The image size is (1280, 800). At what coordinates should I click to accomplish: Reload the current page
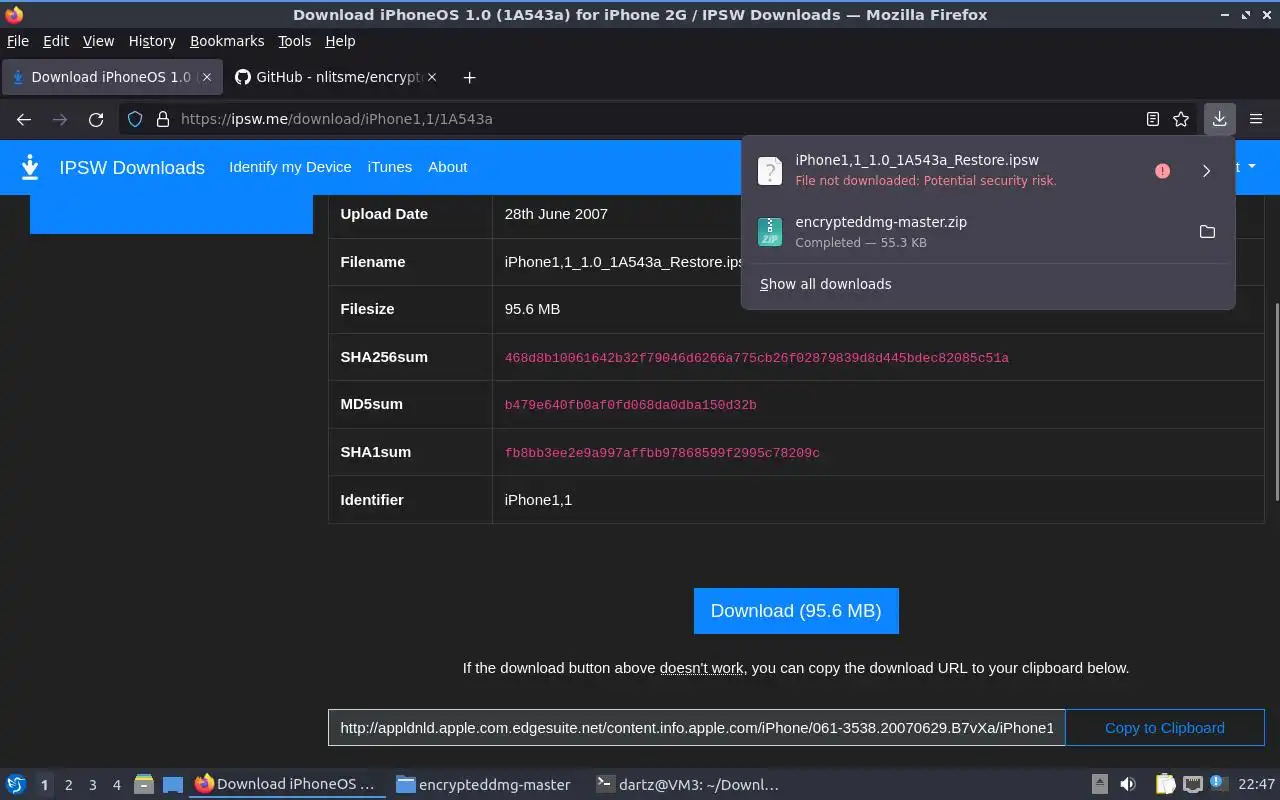pos(96,119)
